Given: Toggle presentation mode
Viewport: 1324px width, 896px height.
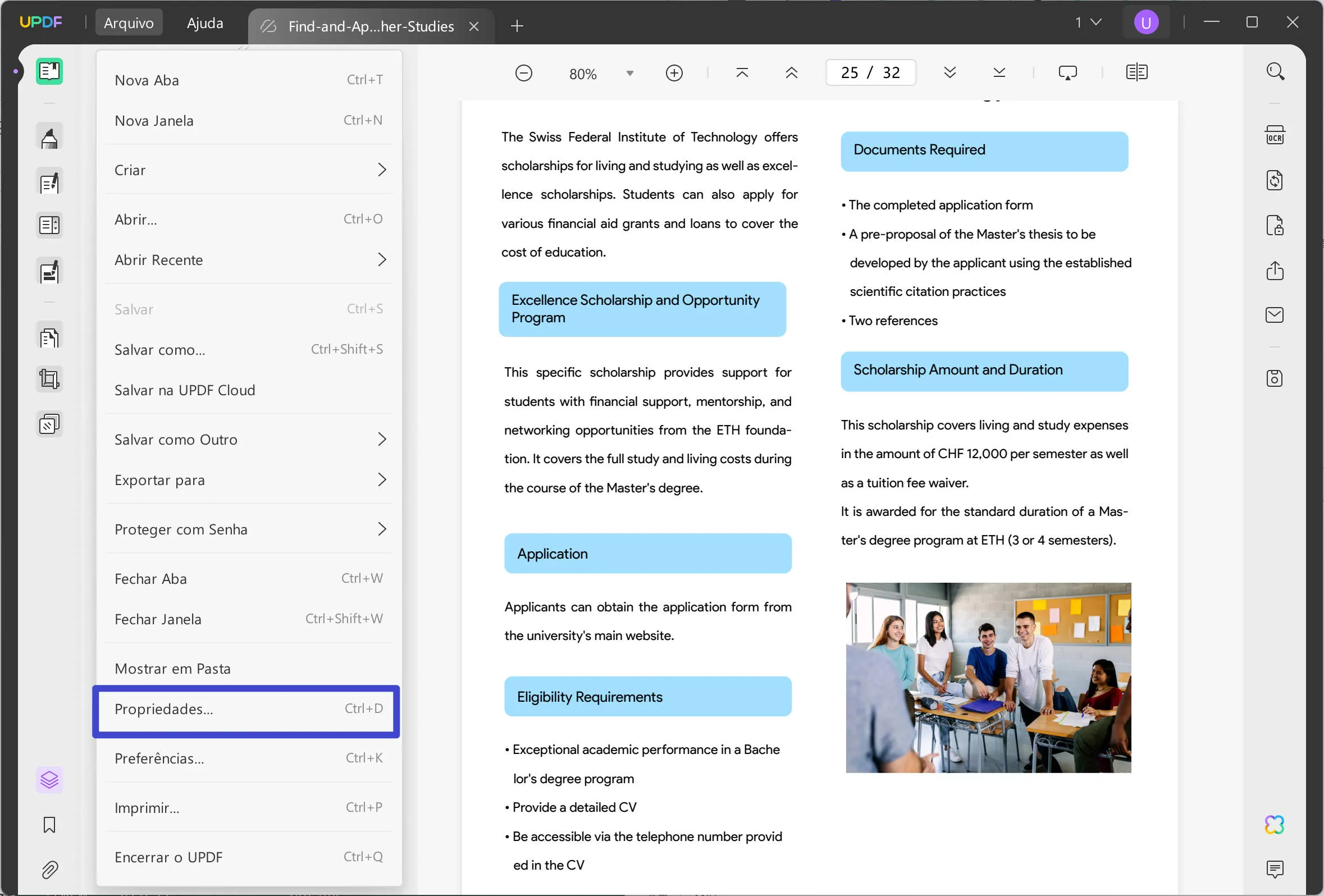Looking at the screenshot, I should 1067,72.
